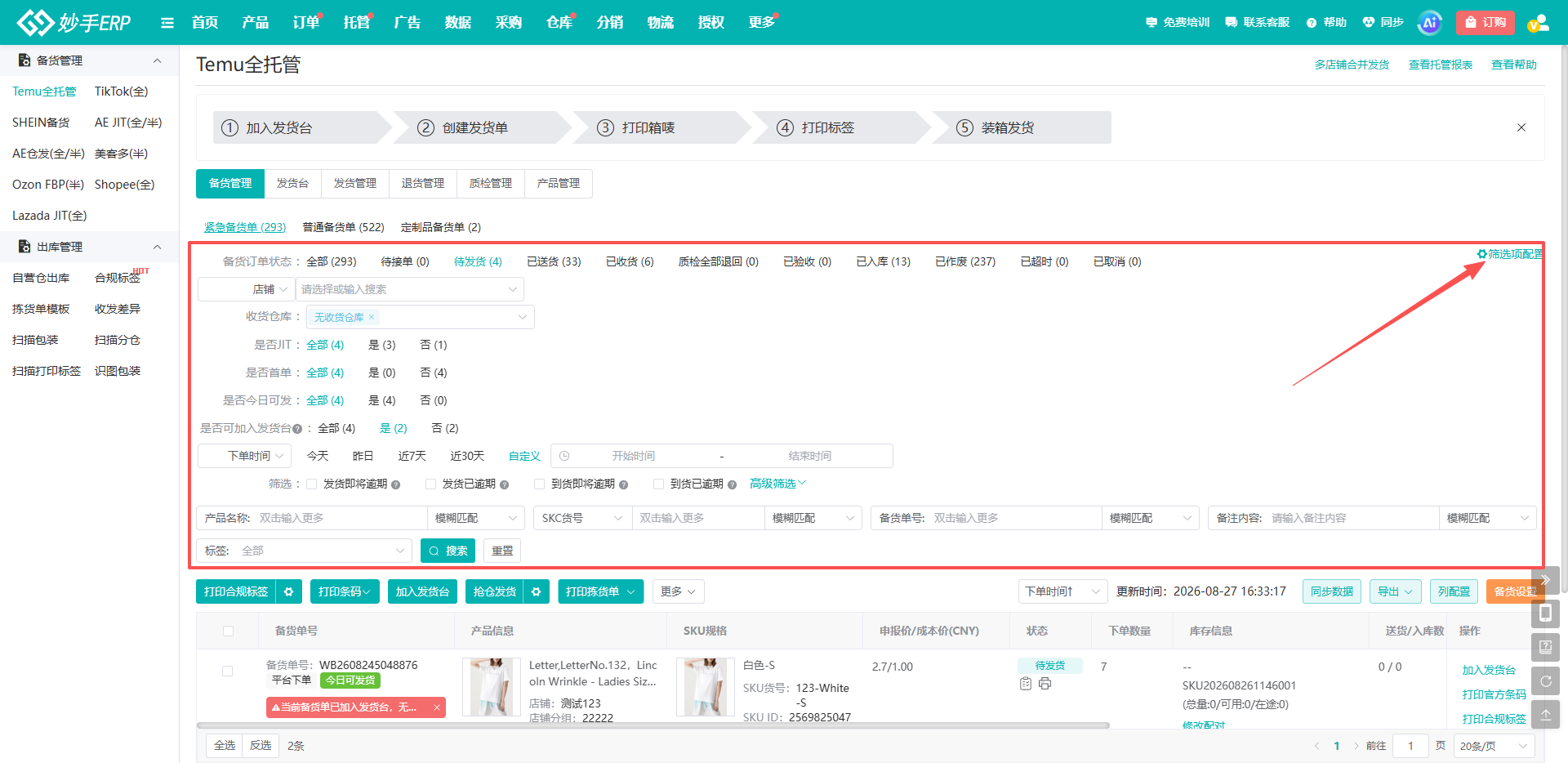Image resolution: width=1568 pixels, height=763 pixels.
Task: Open the 标签 dropdown
Action: click(x=304, y=551)
